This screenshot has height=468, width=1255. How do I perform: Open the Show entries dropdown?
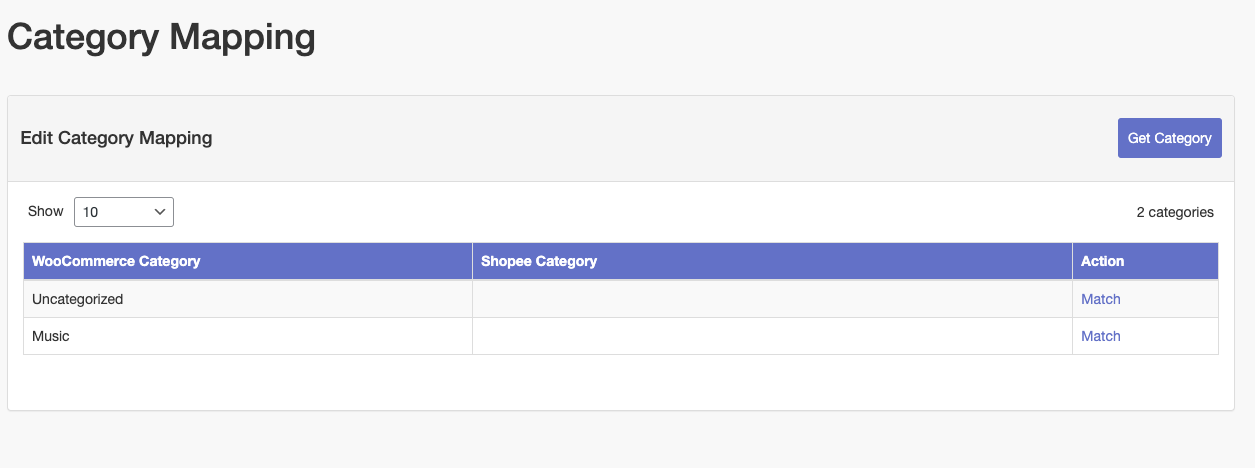pos(124,212)
